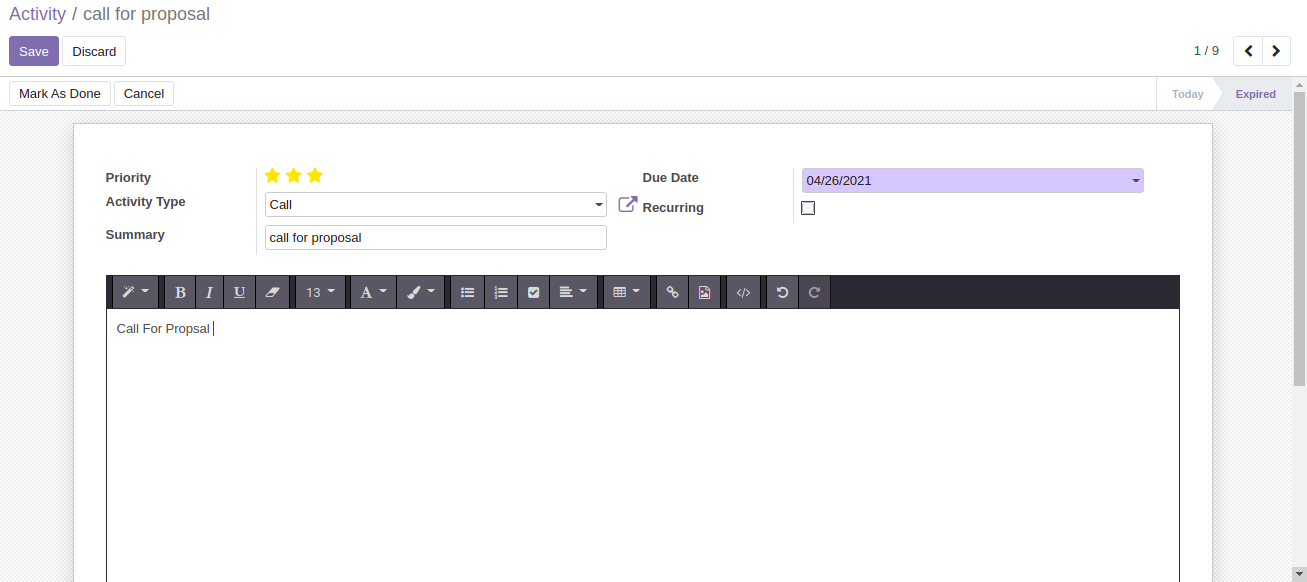1307x582 pixels.
Task: Go to the previous record arrow
Action: [1248, 51]
